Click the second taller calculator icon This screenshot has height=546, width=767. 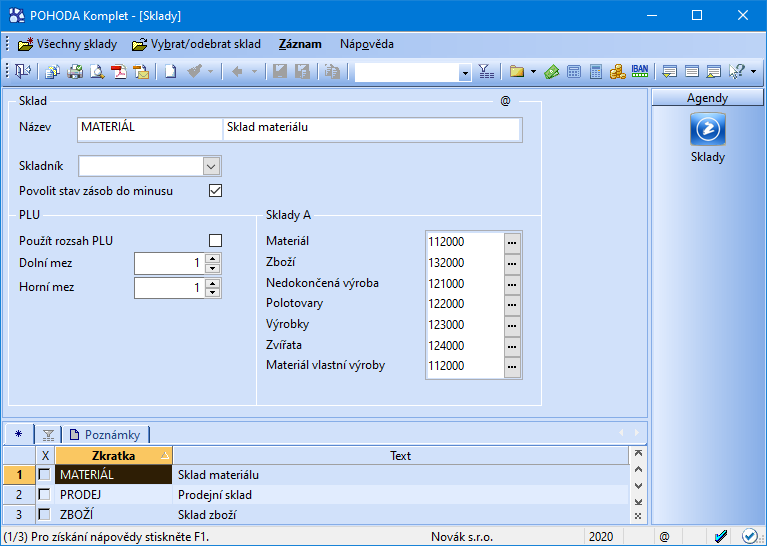coord(596,72)
